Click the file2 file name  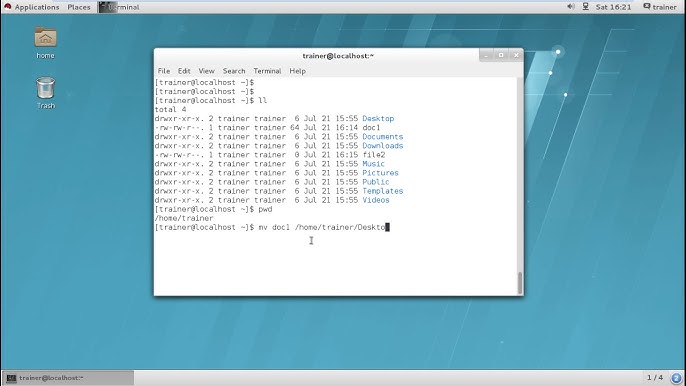(x=374, y=155)
